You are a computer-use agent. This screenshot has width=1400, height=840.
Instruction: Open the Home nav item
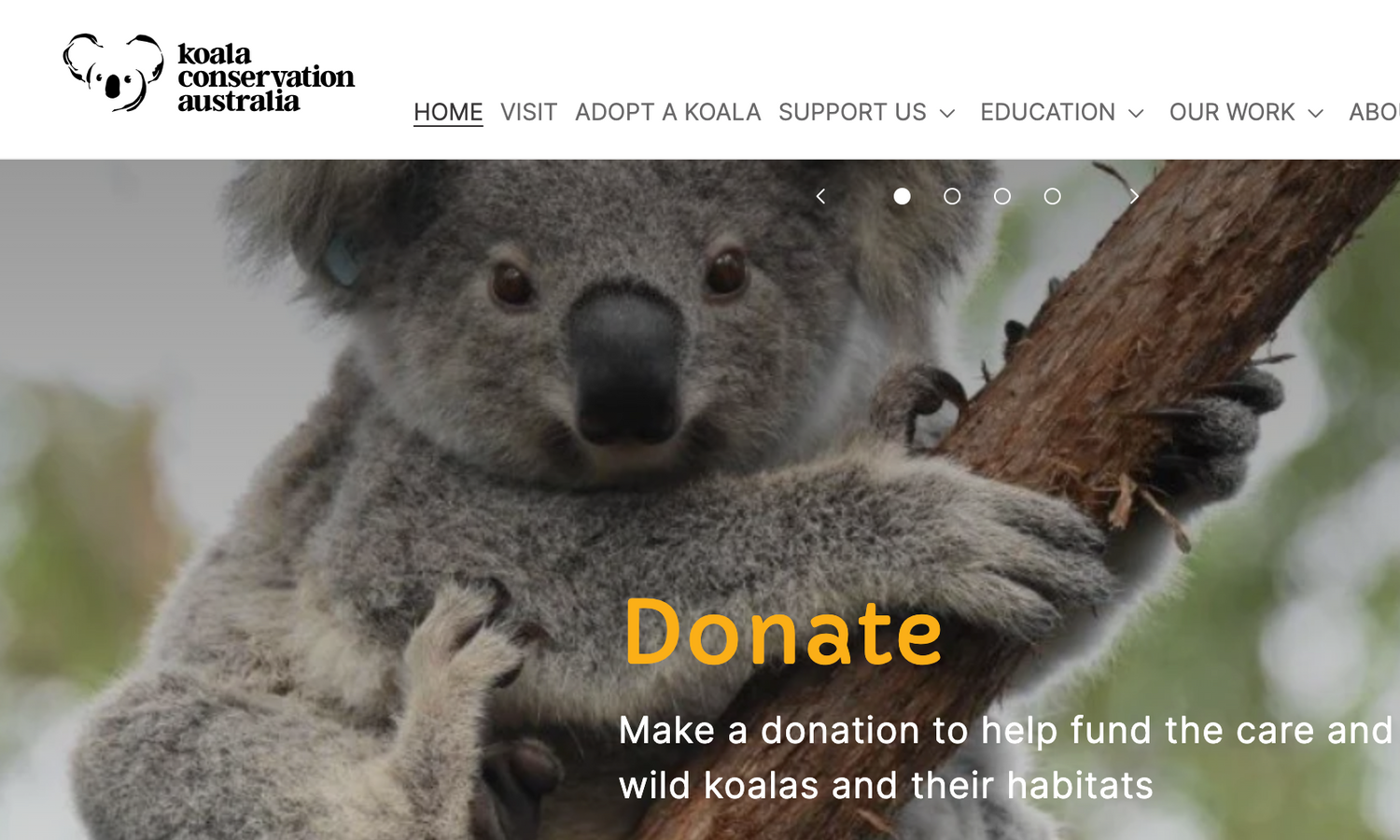[x=448, y=112]
